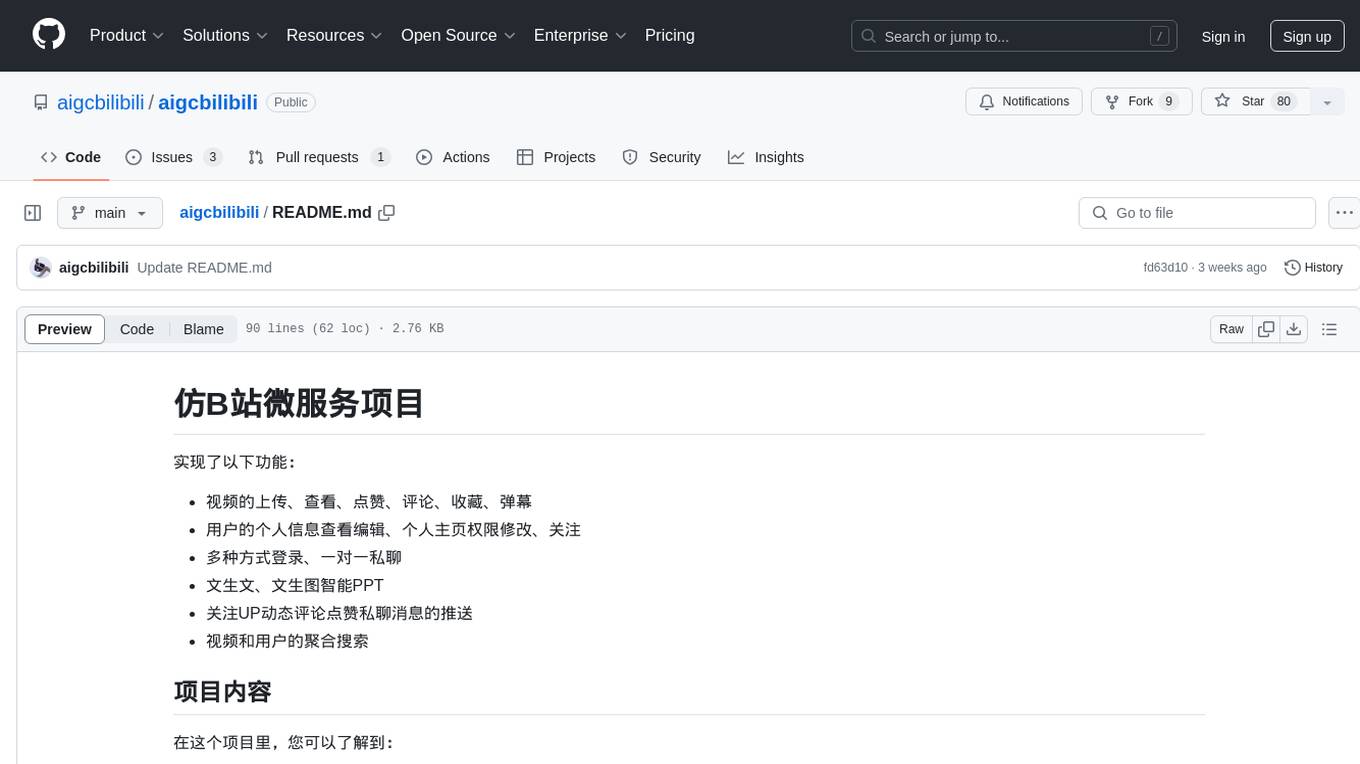Screen dimensions: 1360x764
Task: Focus the Go to file input
Action: point(1197,213)
